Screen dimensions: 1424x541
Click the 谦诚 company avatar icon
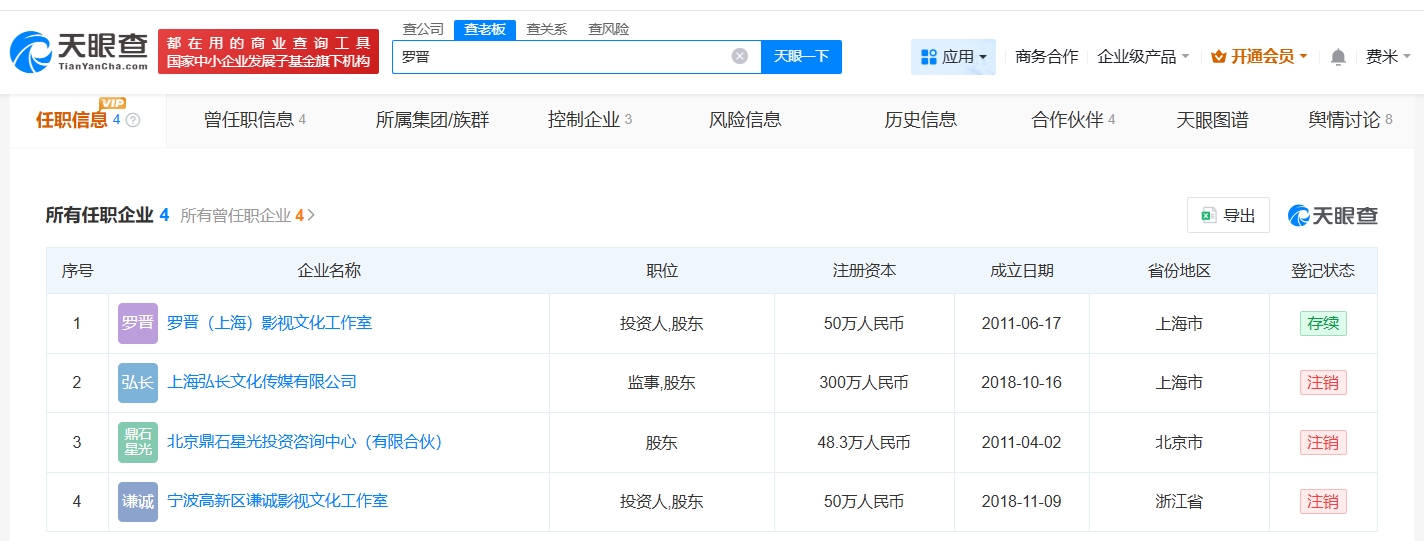pyautogui.click(x=137, y=502)
